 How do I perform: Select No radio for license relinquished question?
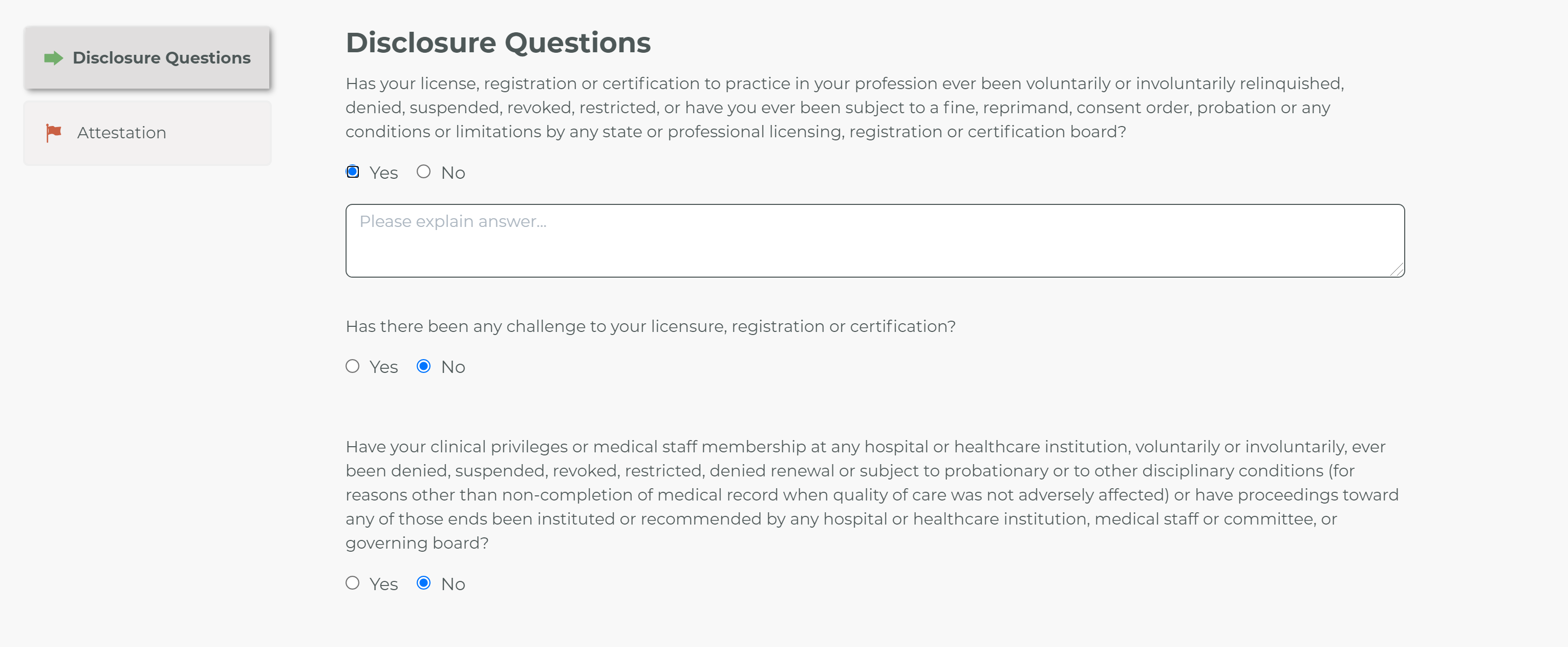(x=424, y=172)
